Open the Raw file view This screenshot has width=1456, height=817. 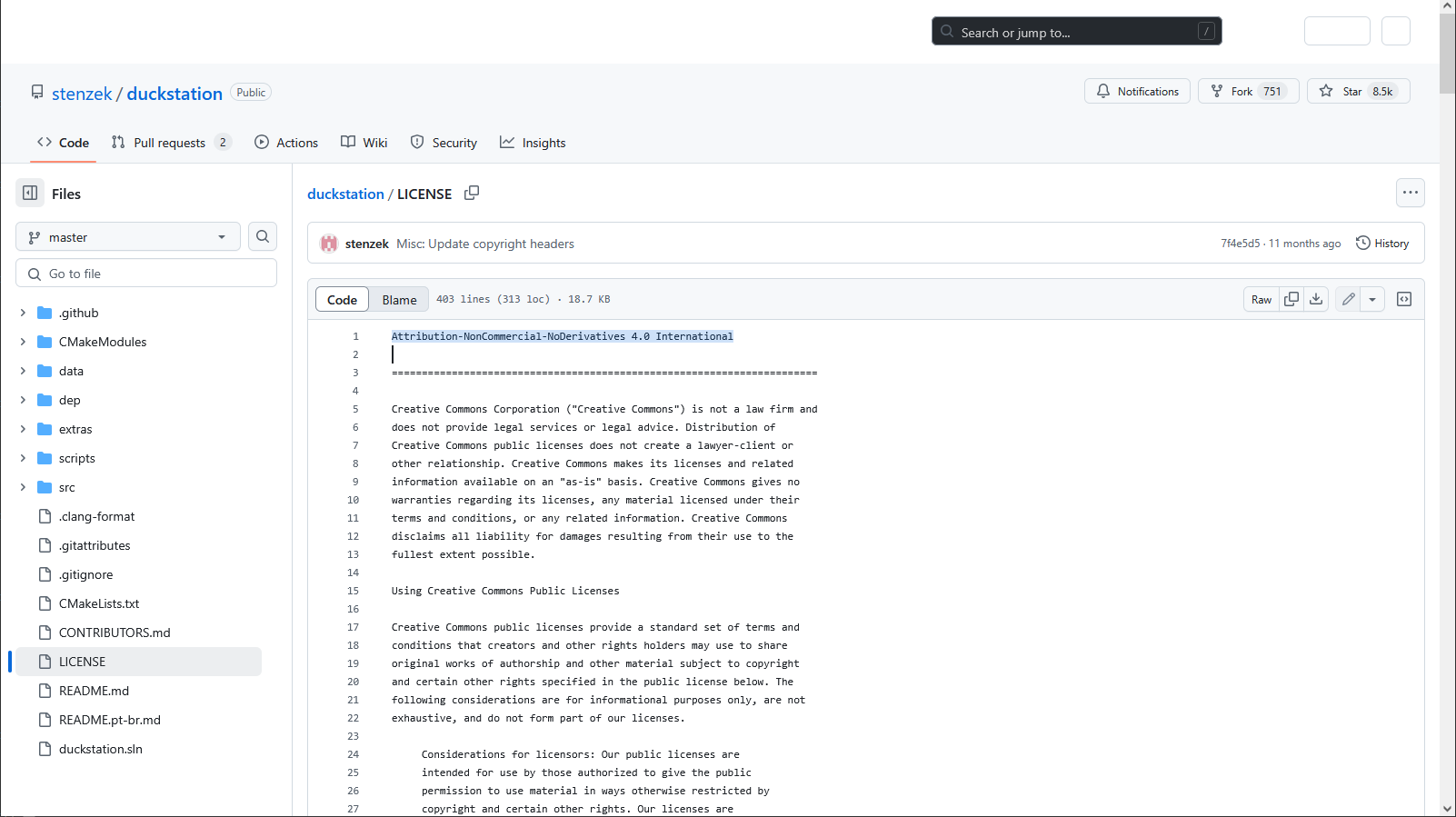pos(1262,299)
